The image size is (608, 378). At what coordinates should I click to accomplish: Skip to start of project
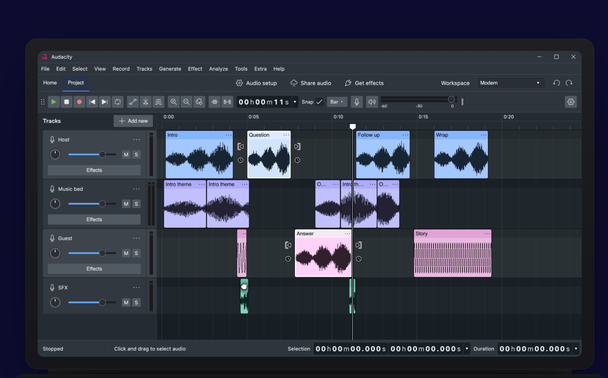click(x=92, y=102)
